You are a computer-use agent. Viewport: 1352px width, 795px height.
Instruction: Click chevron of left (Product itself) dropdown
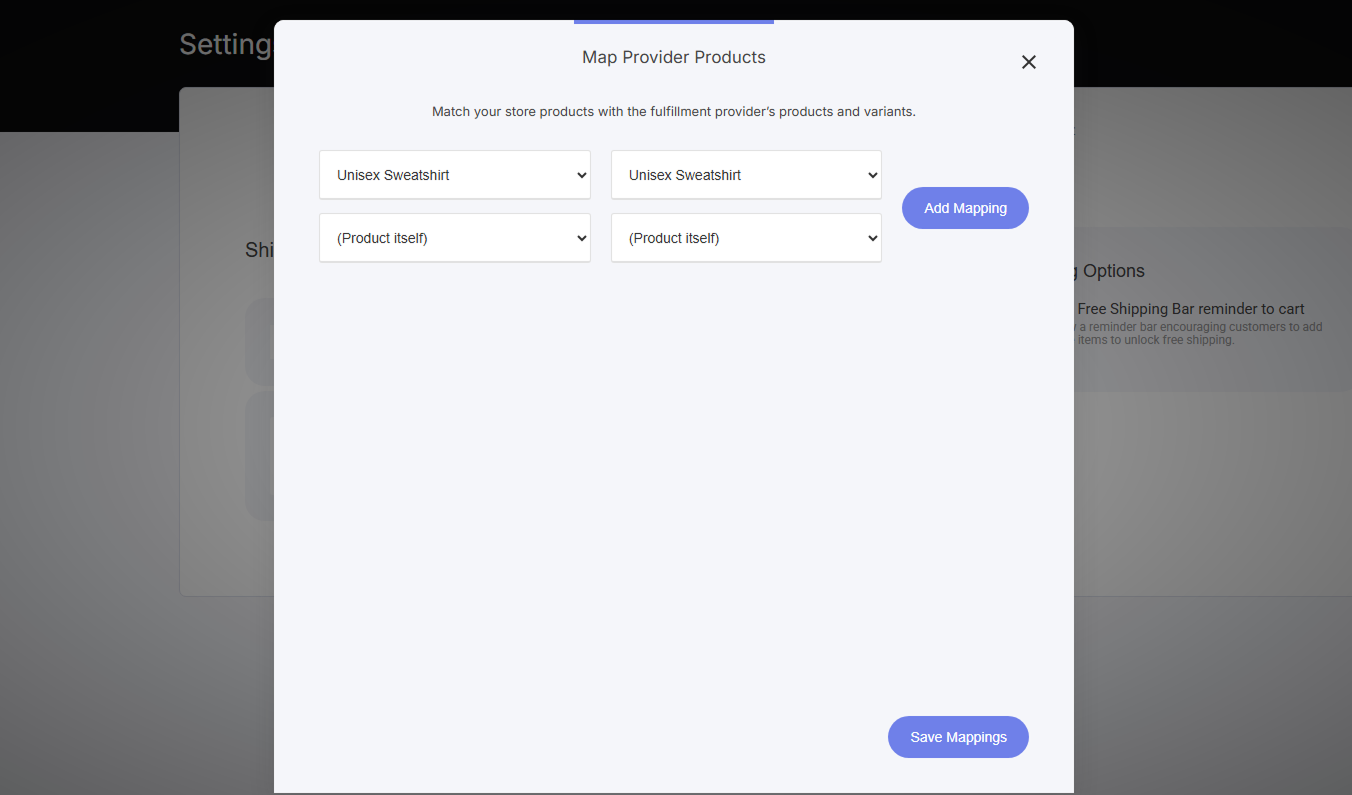click(582, 238)
